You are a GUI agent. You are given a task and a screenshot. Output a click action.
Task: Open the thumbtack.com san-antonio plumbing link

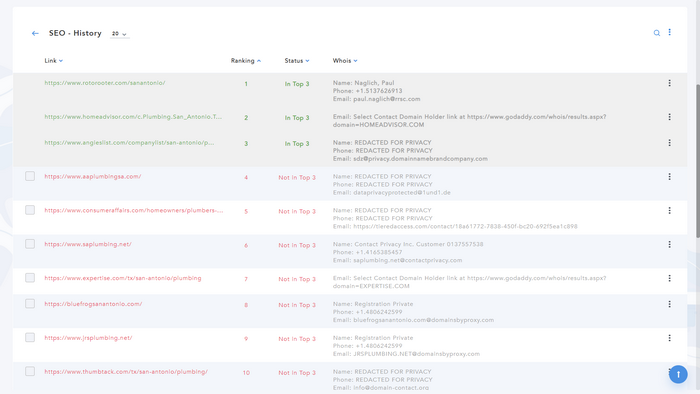(126, 372)
